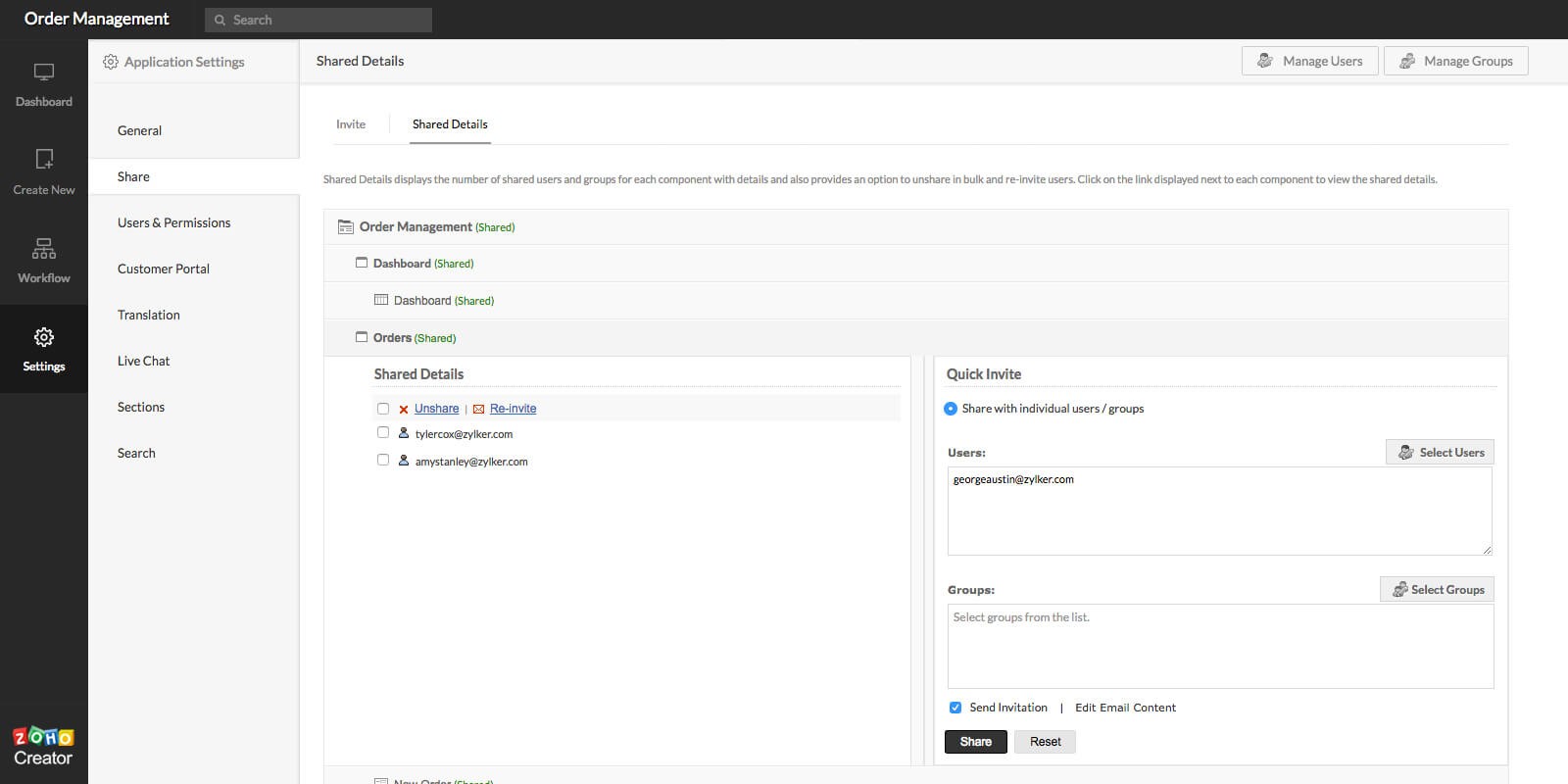Switch to the Invite tab

point(351,124)
